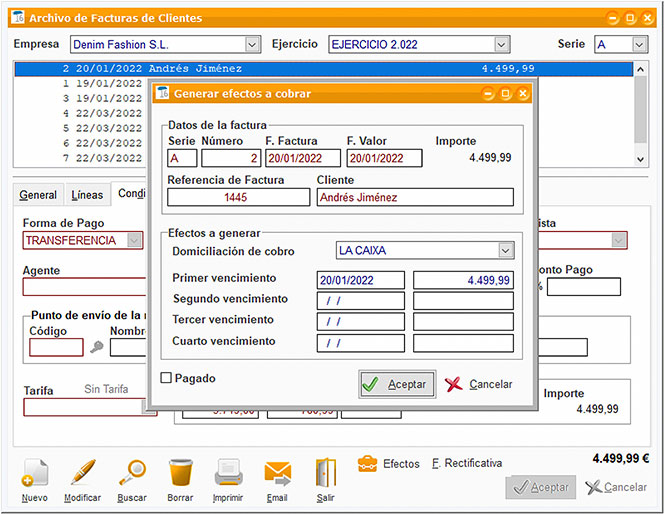Select invoice row 5 dated 22/03/2022
This screenshot has width=664, height=514.
(x=80, y=128)
